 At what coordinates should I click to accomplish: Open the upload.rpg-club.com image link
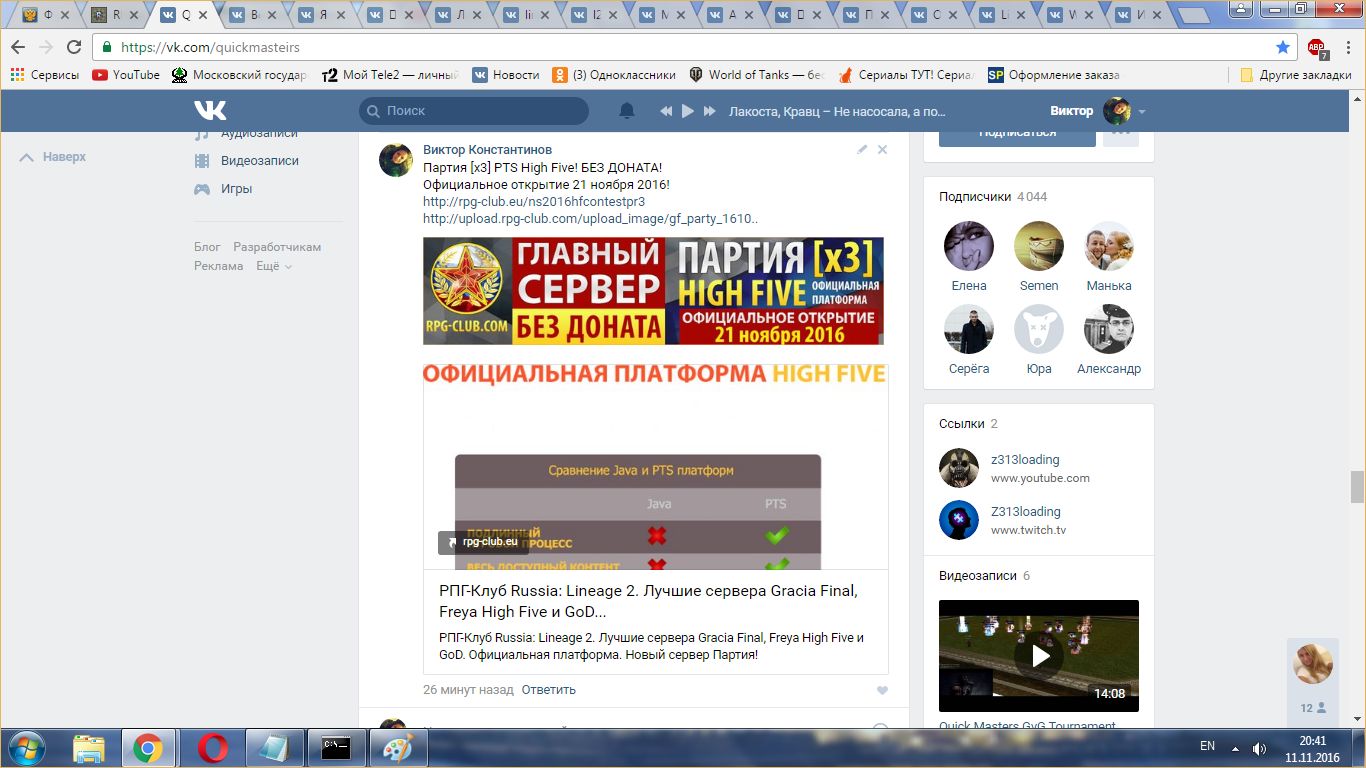coord(590,219)
